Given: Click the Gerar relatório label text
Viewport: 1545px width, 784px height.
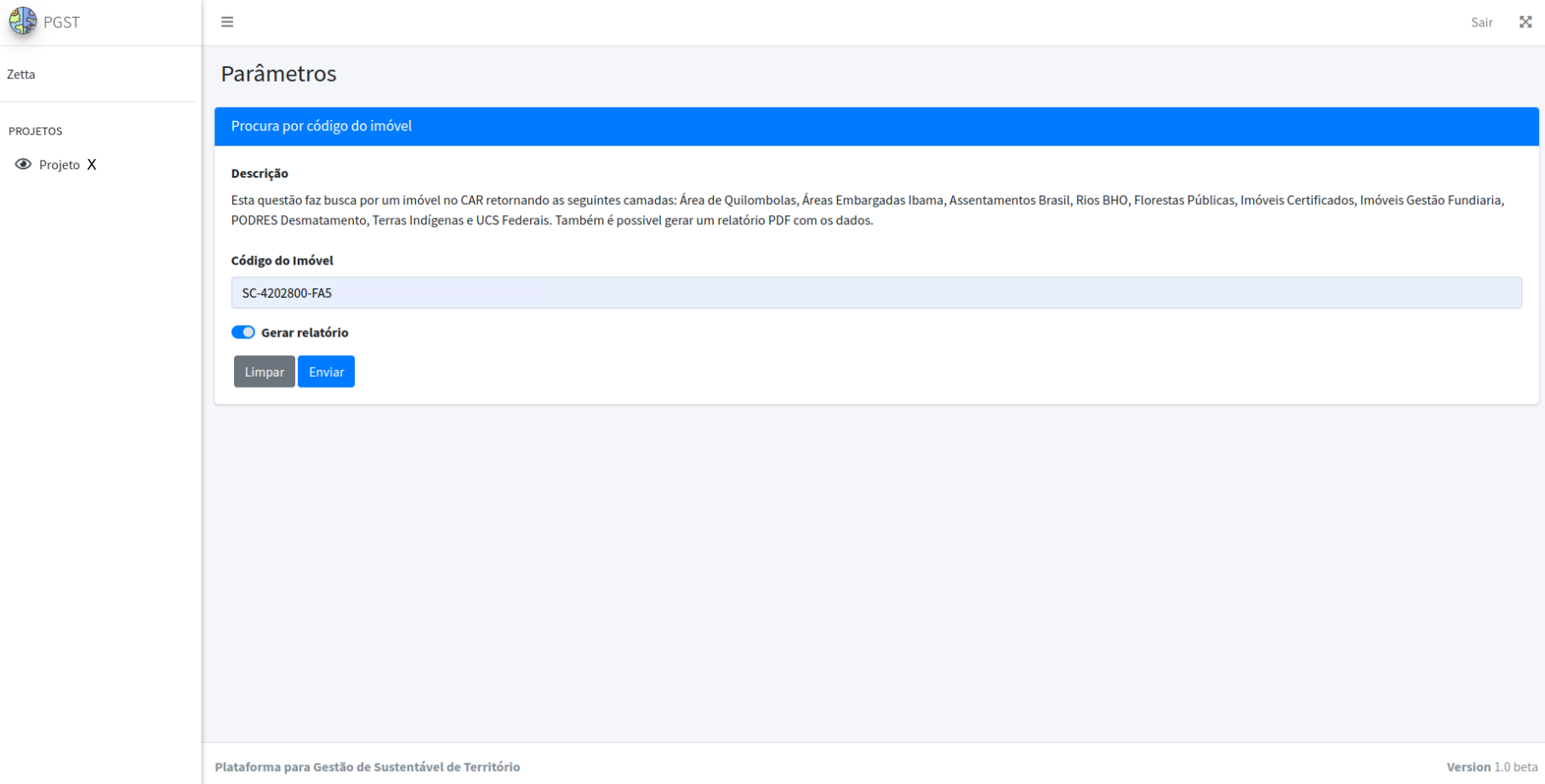Looking at the screenshot, I should point(305,332).
